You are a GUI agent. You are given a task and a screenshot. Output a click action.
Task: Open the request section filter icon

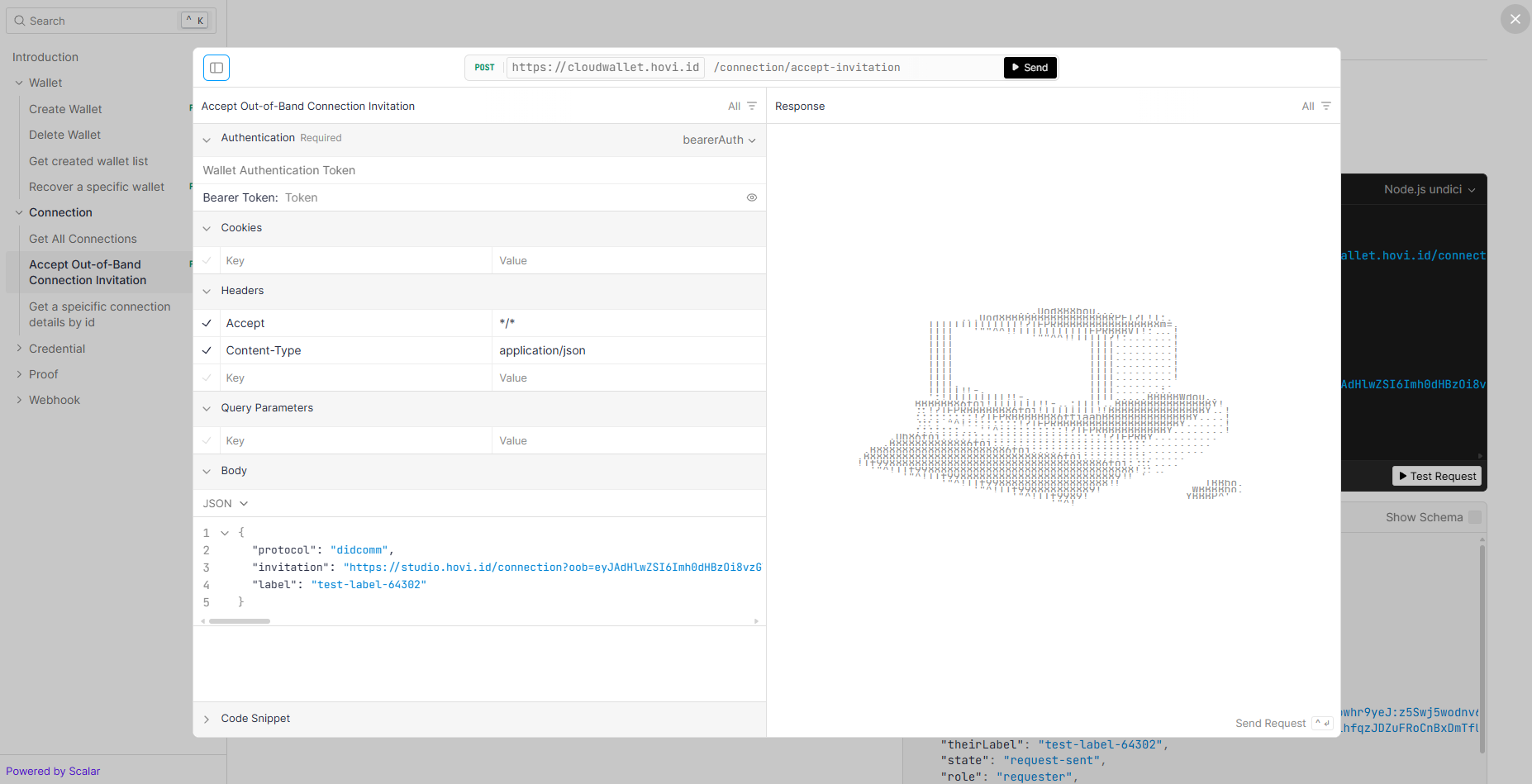coord(751,107)
